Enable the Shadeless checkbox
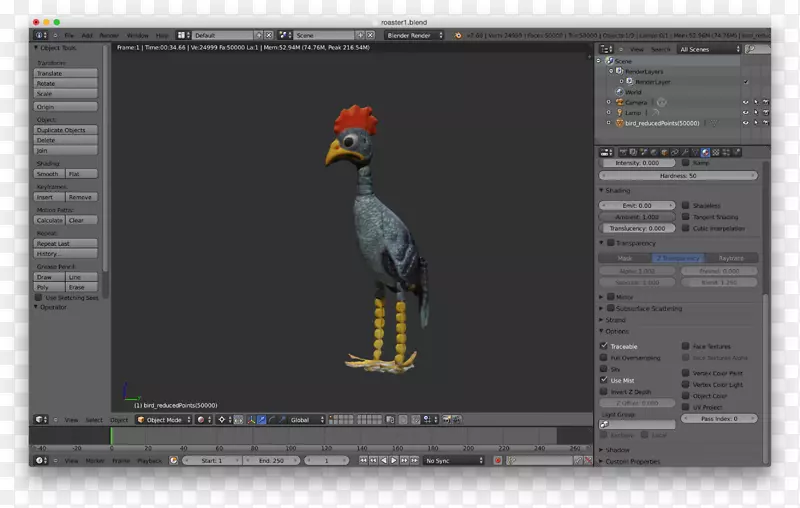The image size is (800, 508). pos(686,205)
